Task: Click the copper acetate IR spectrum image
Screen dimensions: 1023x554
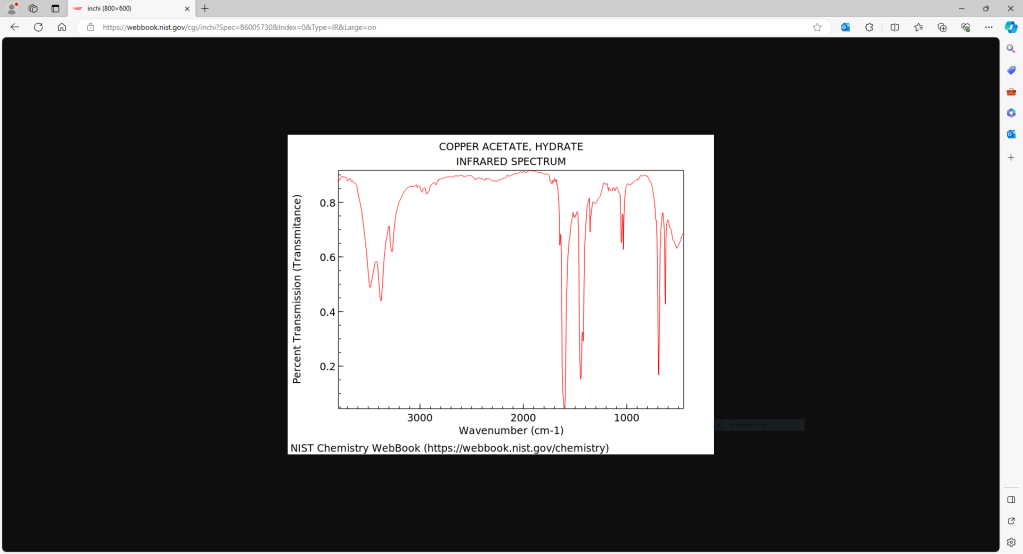Action: (x=500, y=294)
